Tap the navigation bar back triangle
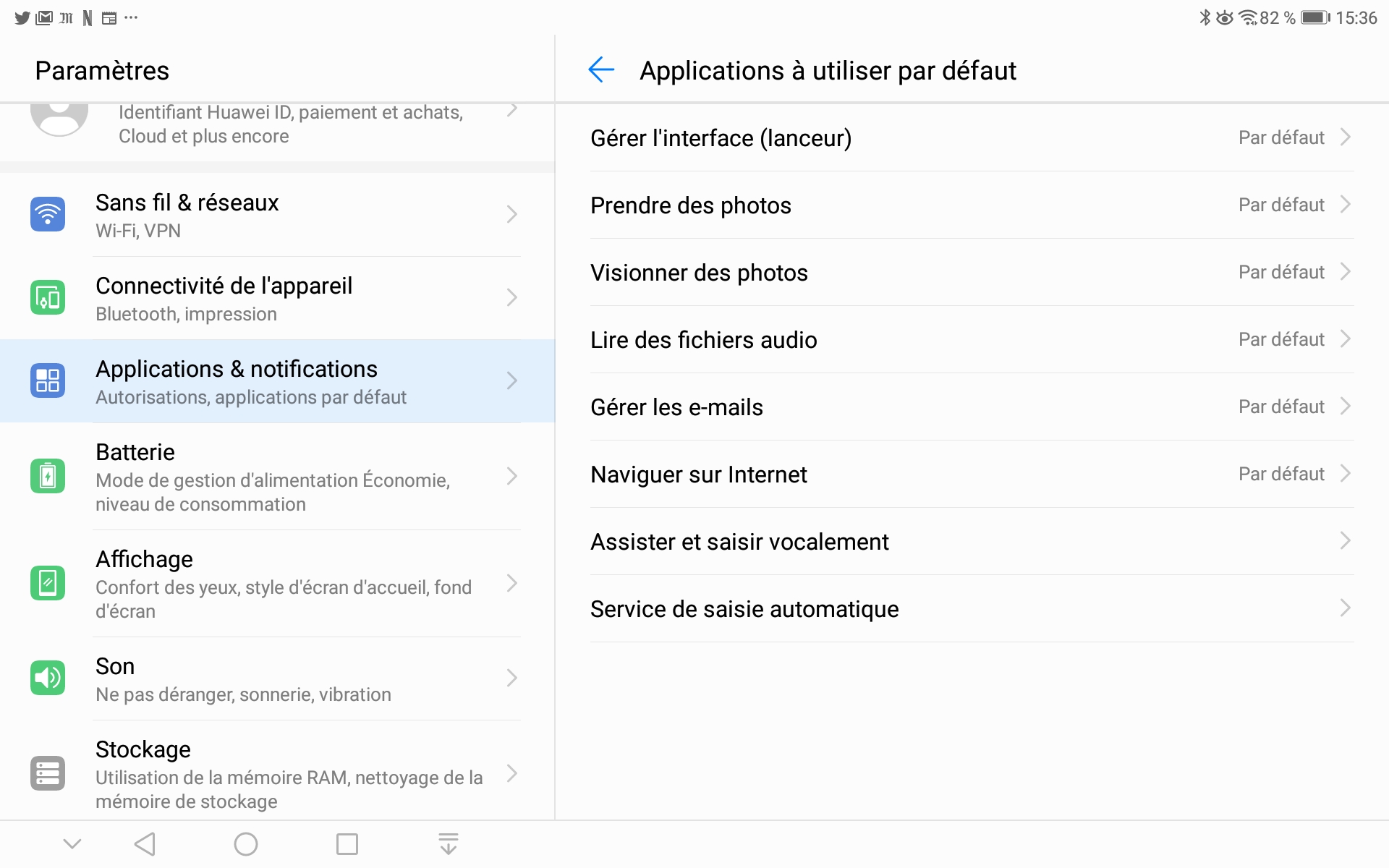 point(145,844)
